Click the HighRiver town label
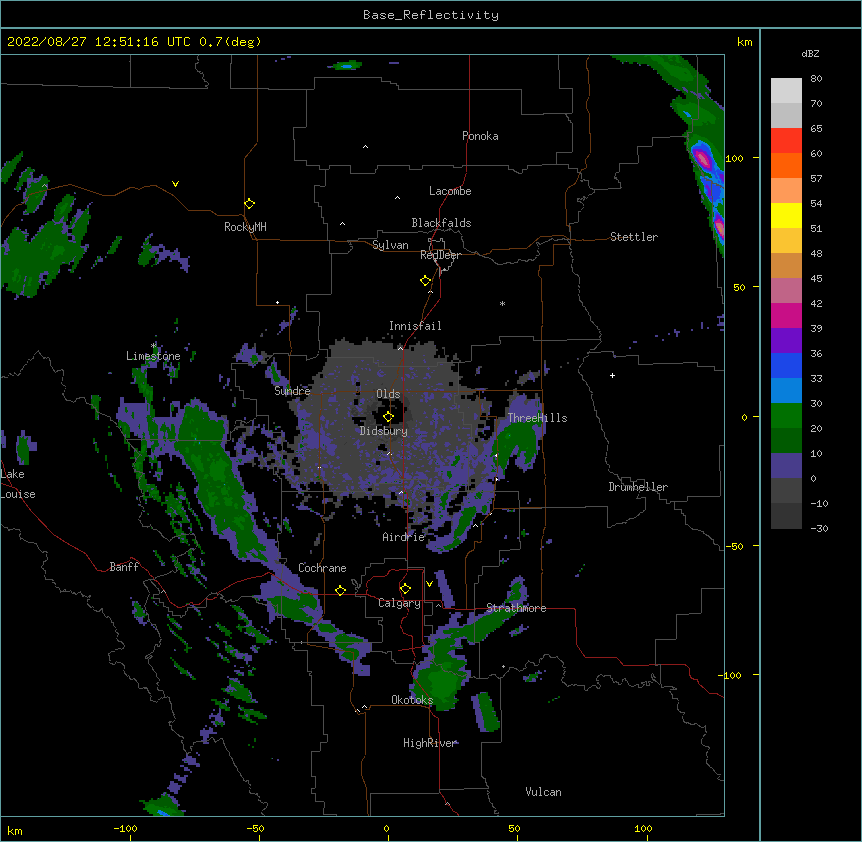 tap(430, 743)
